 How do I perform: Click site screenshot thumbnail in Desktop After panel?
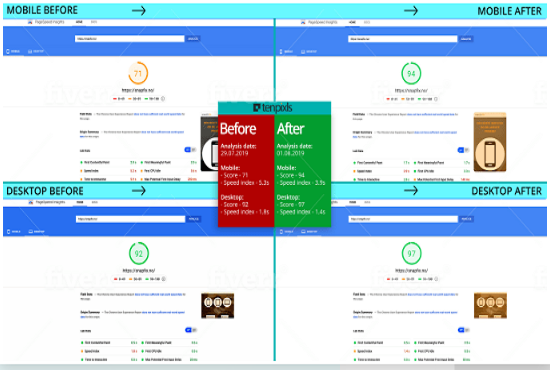[x=490, y=305]
